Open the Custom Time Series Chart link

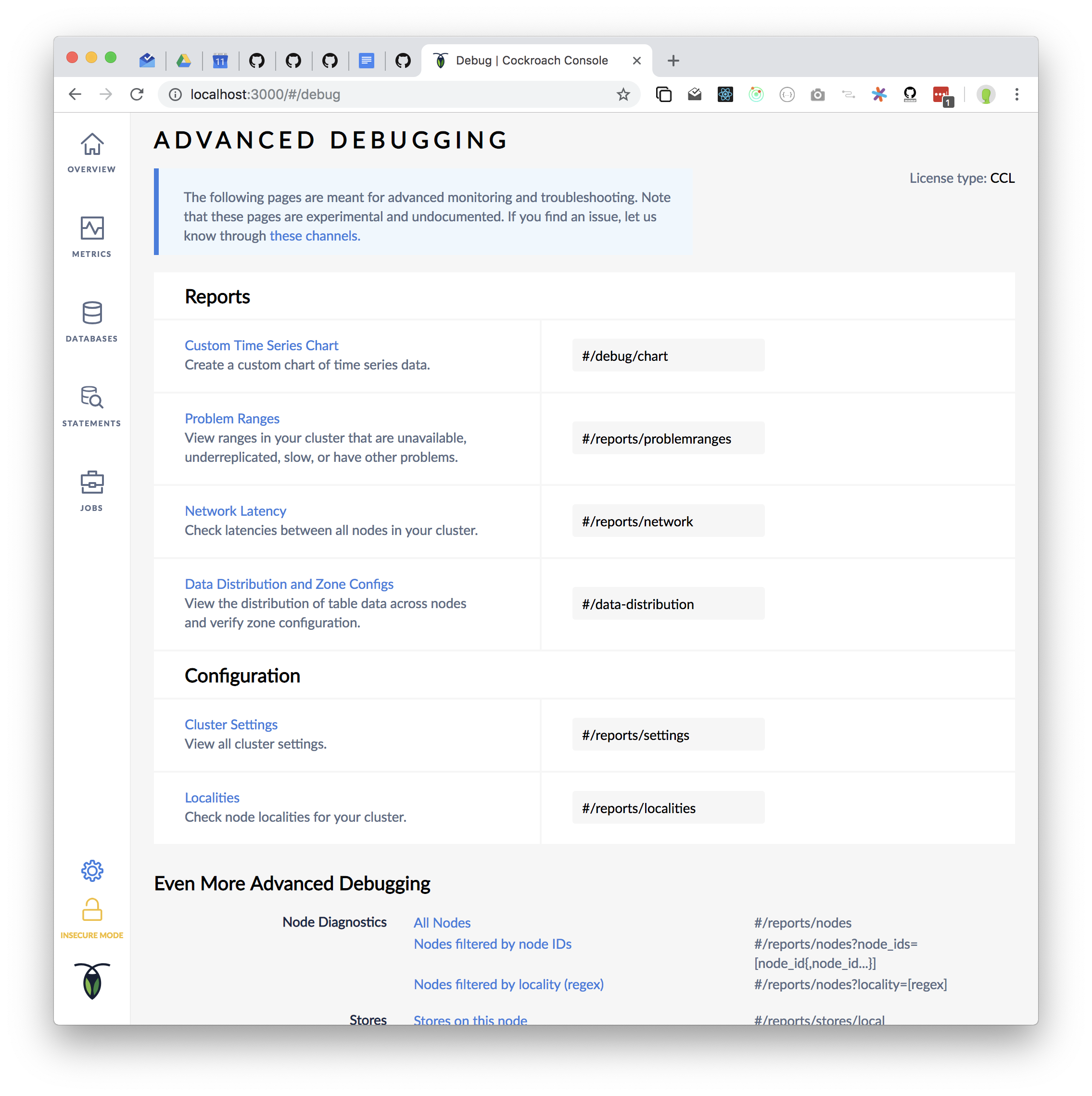click(261, 345)
